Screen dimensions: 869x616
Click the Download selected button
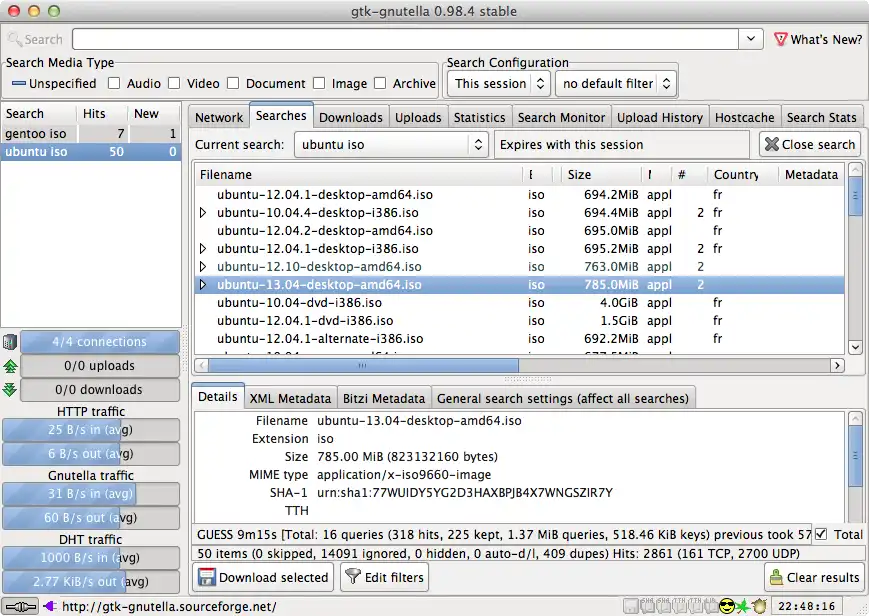(x=263, y=577)
